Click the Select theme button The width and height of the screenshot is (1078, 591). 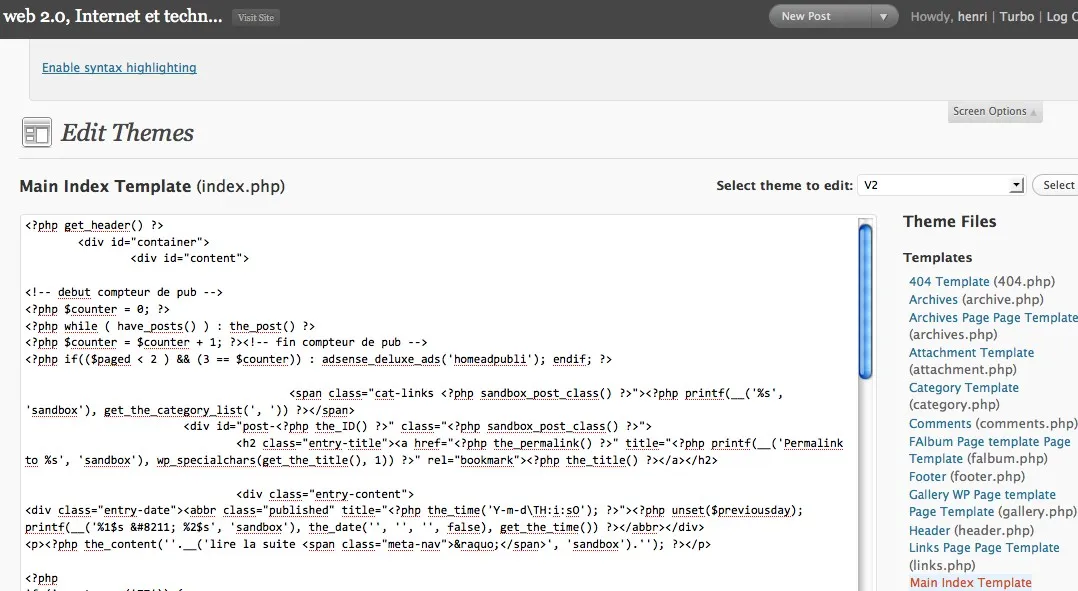(x=1057, y=185)
